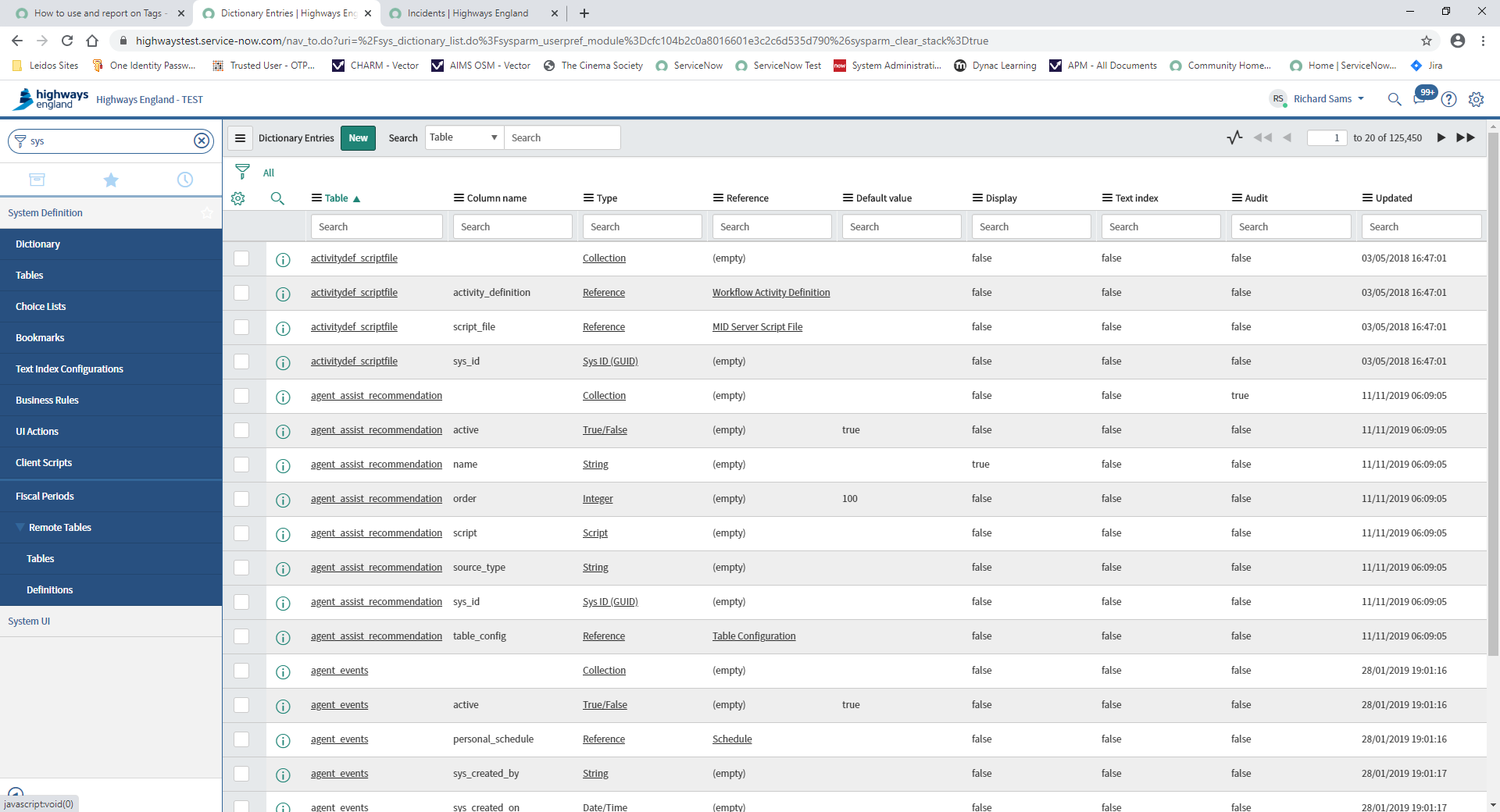Click the New button
1500x812 pixels.
pyautogui.click(x=358, y=137)
